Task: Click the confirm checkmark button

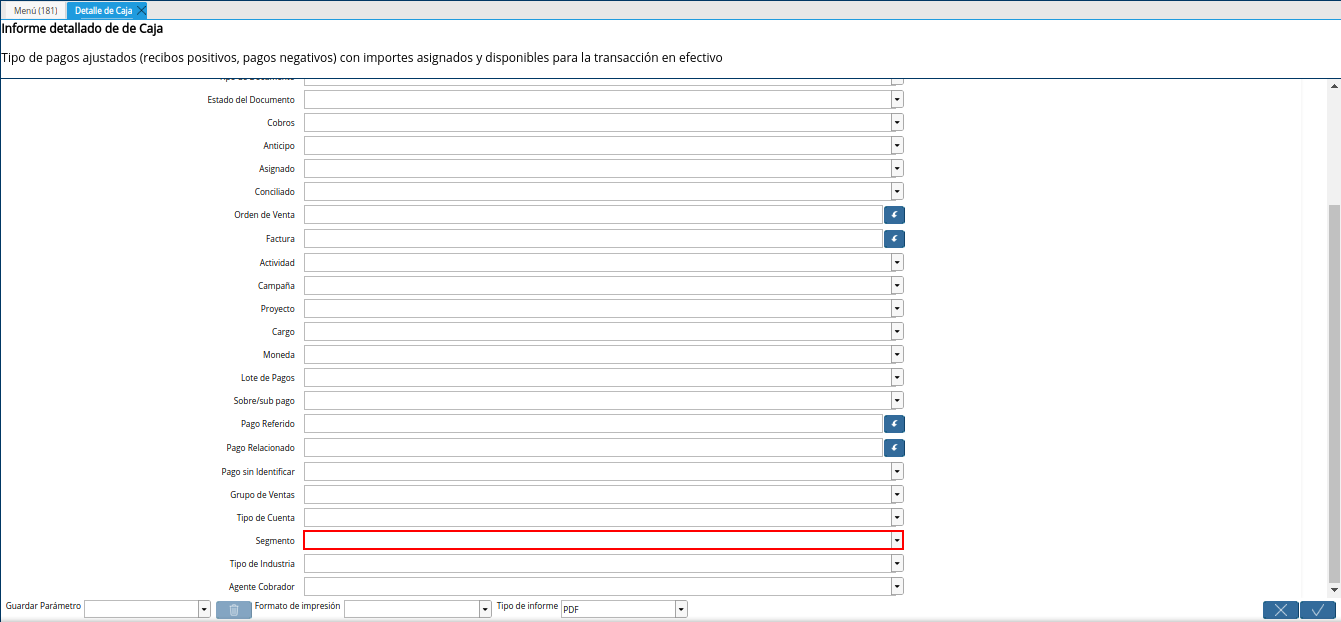Action: [1317, 609]
